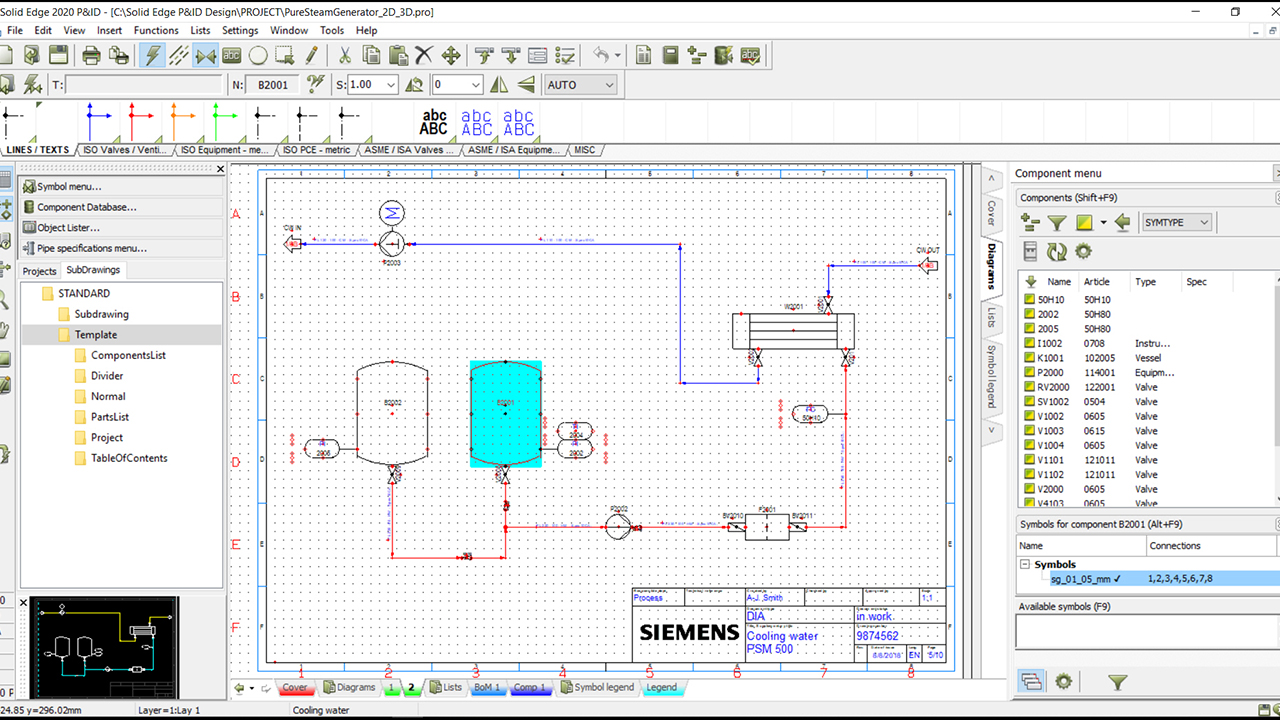
Task: Toggle the horizontal mirror flip control
Action: (x=498, y=85)
